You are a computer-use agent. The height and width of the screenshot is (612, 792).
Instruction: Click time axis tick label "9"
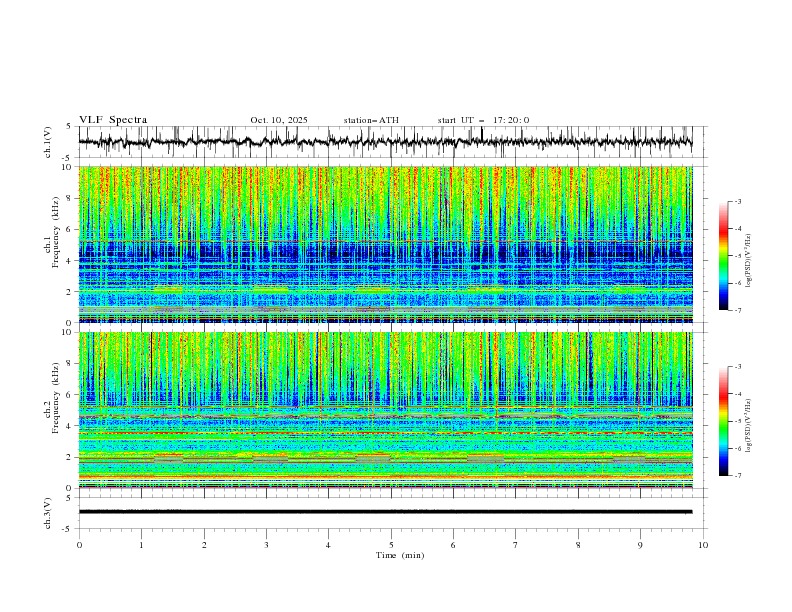pos(640,545)
